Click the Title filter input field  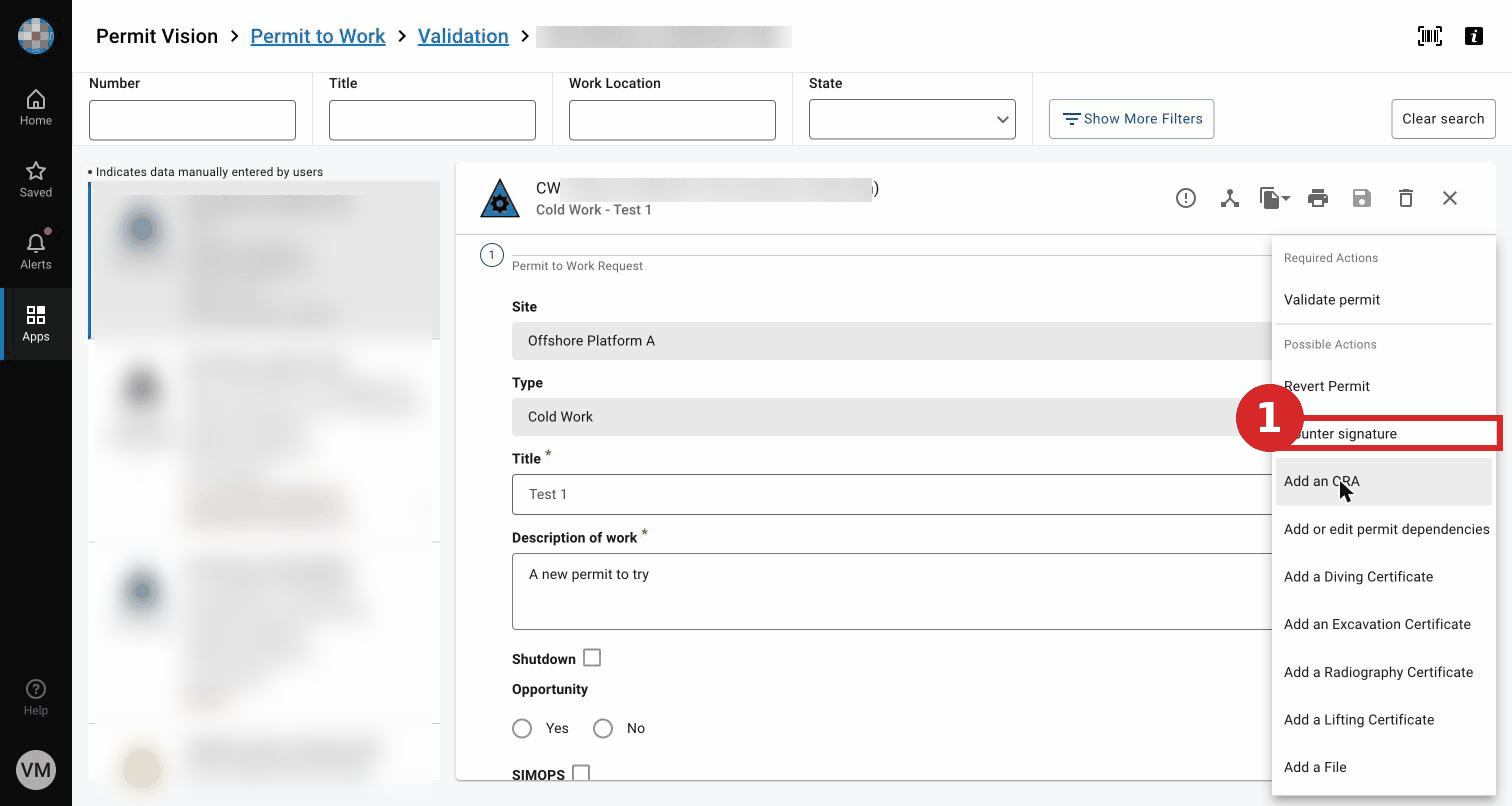coord(432,120)
